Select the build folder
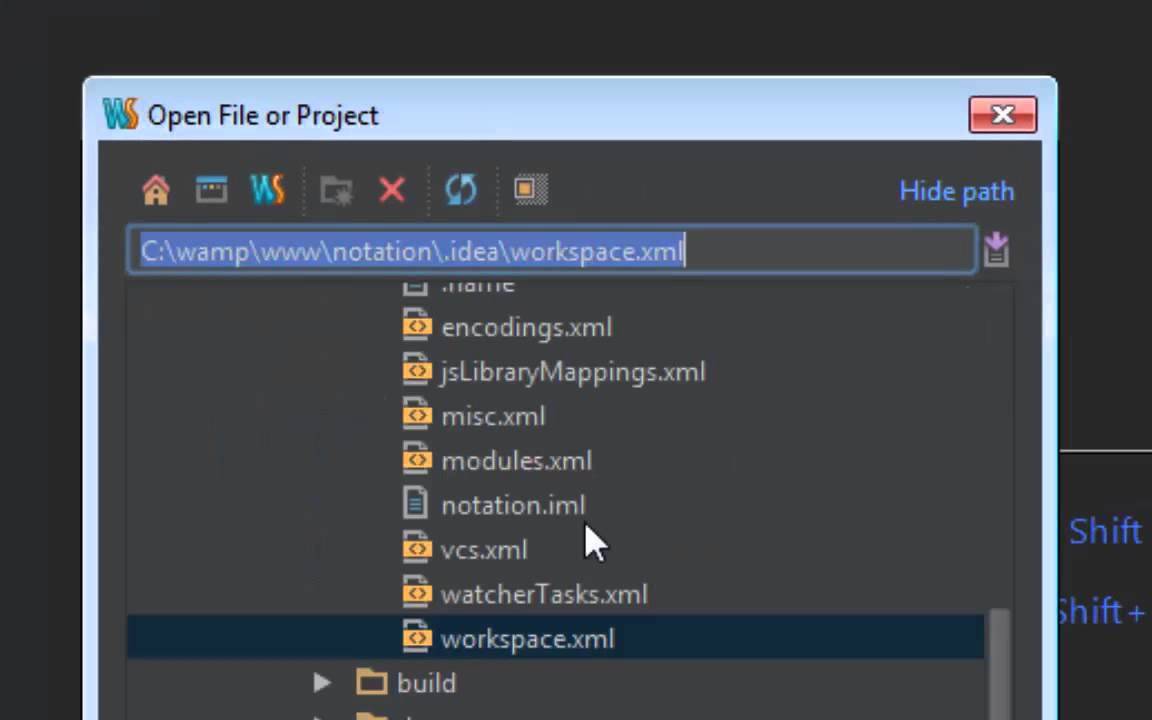The width and height of the screenshot is (1152, 720). point(426,683)
